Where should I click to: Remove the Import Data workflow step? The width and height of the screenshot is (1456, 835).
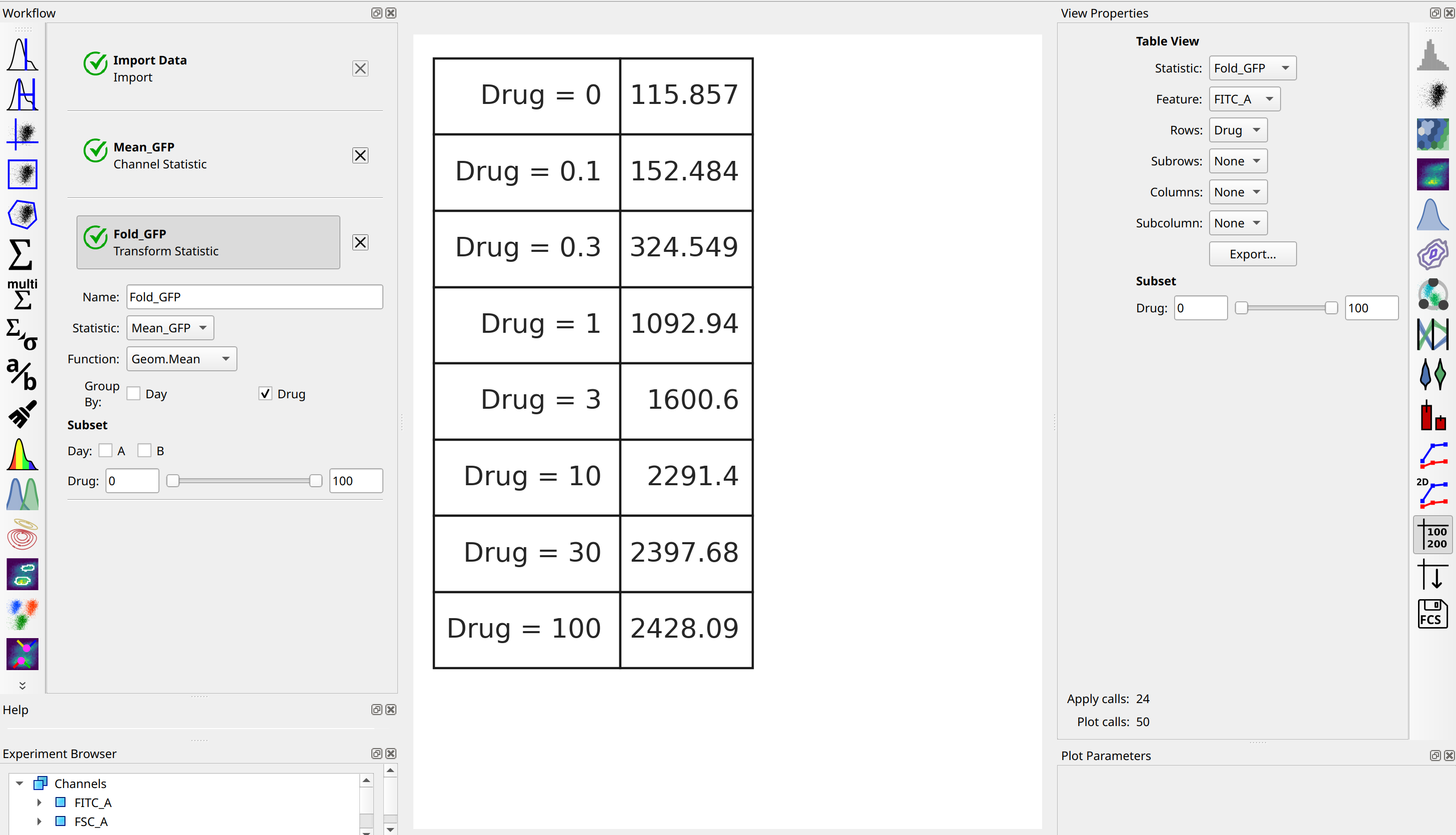360,69
